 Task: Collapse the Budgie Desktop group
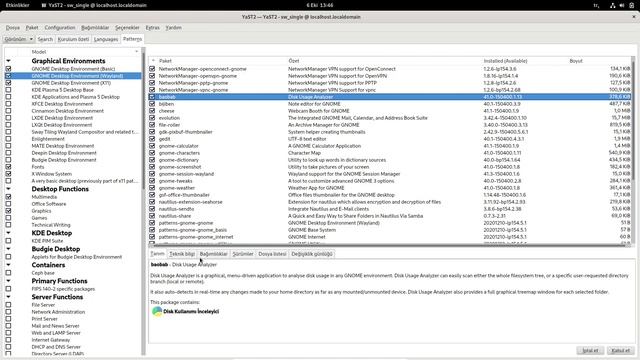pyautogui.click(x=8, y=249)
